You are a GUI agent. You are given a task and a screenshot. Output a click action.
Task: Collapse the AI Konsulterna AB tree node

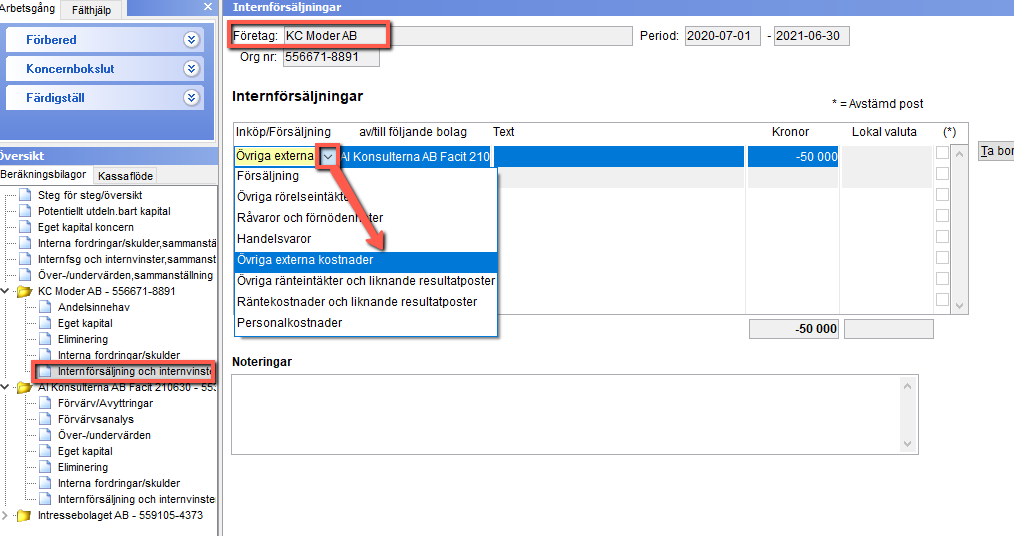(5, 387)
